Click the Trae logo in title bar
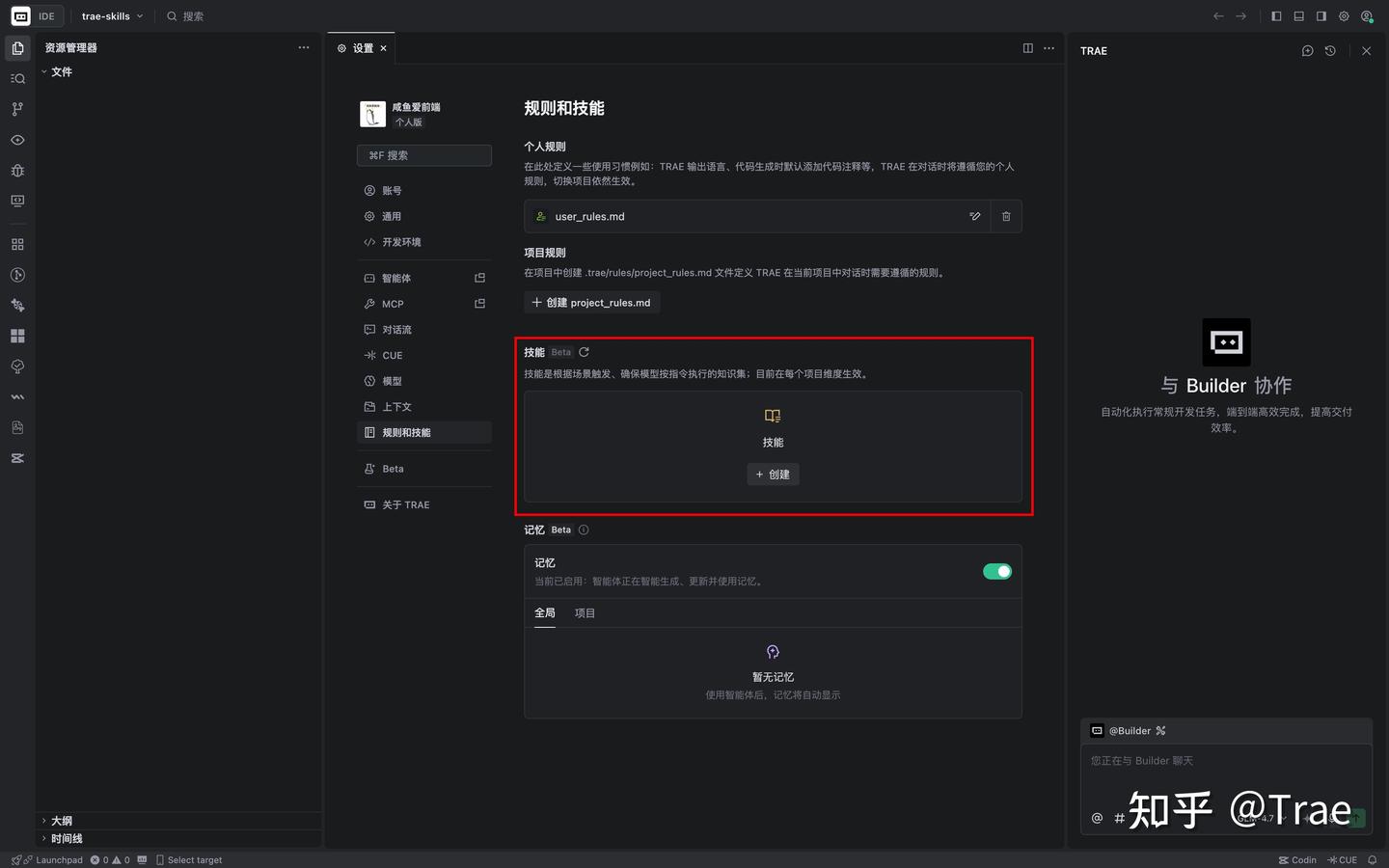 point(20,16)
